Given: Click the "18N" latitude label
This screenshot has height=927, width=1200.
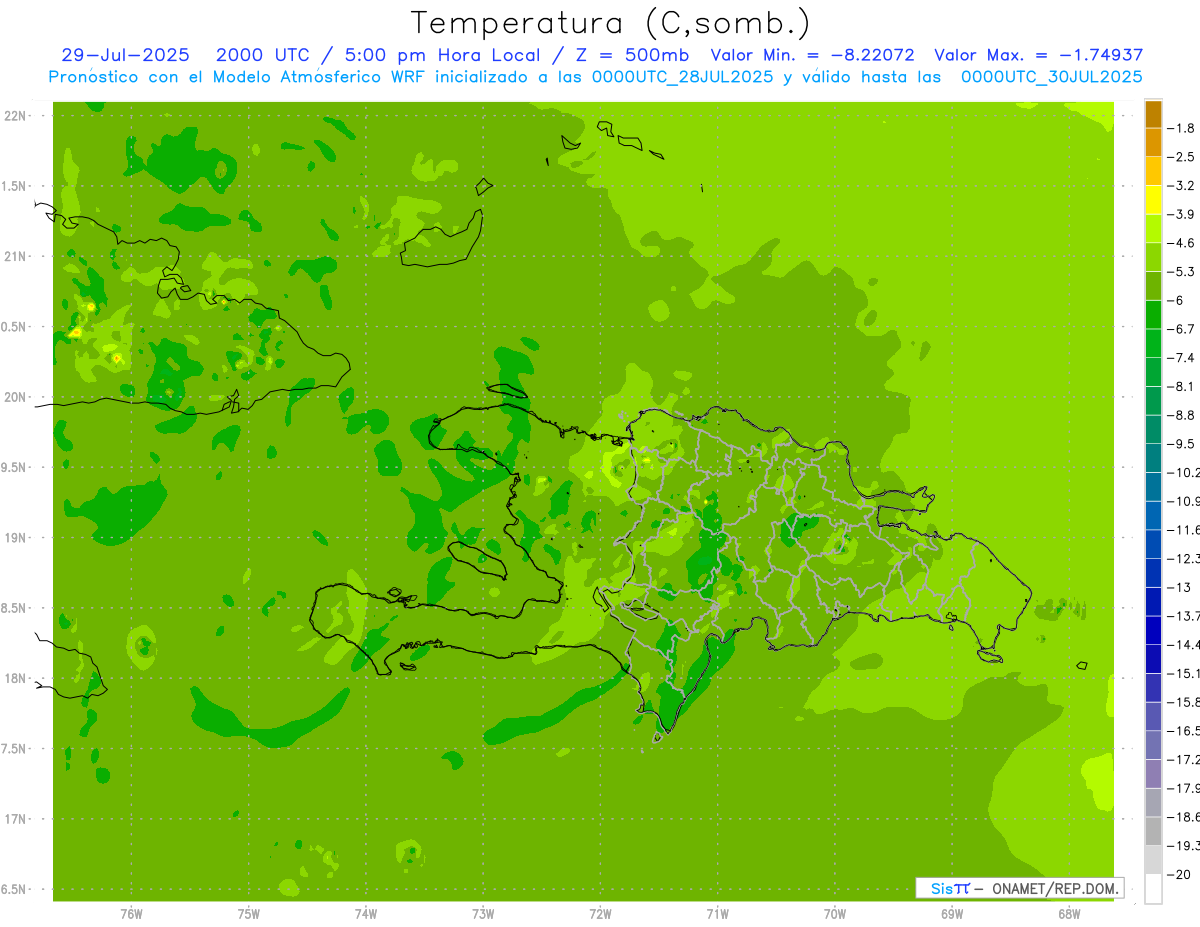Looking at the screenshot, I should point(14,678).
